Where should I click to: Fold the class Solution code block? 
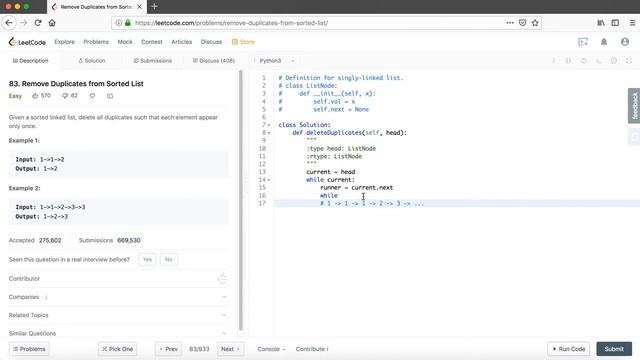click(269, 125)
